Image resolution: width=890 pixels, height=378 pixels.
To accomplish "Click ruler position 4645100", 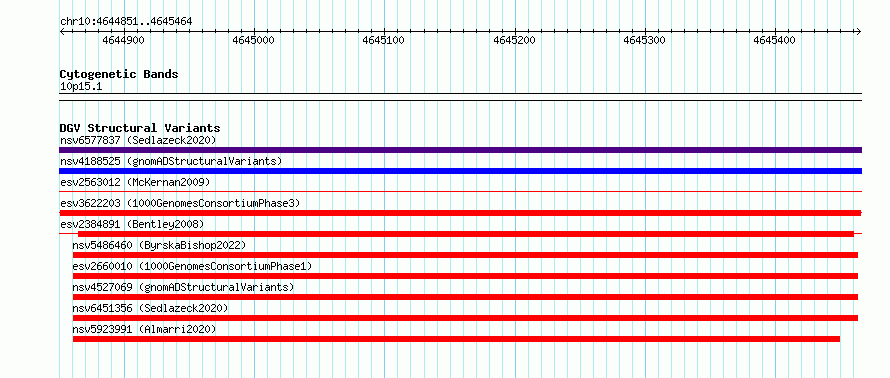I will 384,40.
